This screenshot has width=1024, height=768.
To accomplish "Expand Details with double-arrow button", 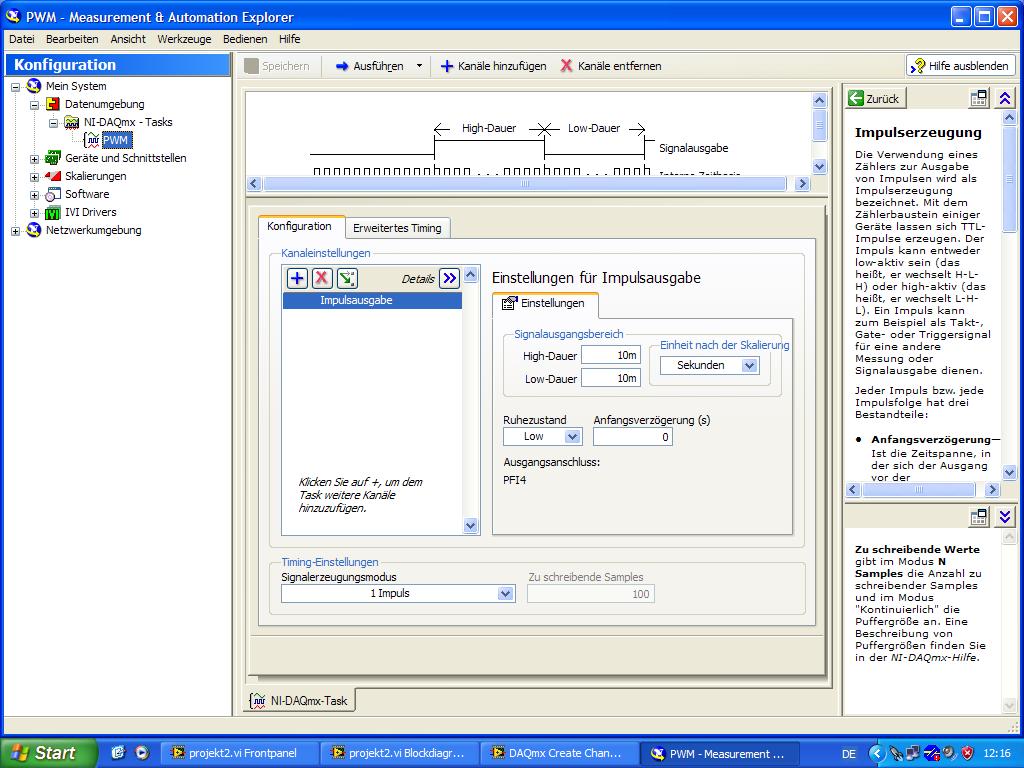I will click(449, 278).
